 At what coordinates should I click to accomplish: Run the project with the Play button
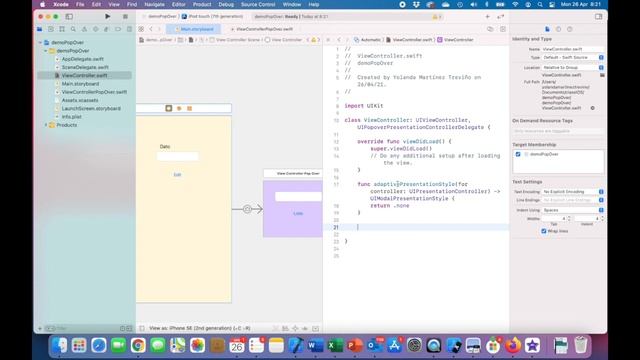(107, 17)
